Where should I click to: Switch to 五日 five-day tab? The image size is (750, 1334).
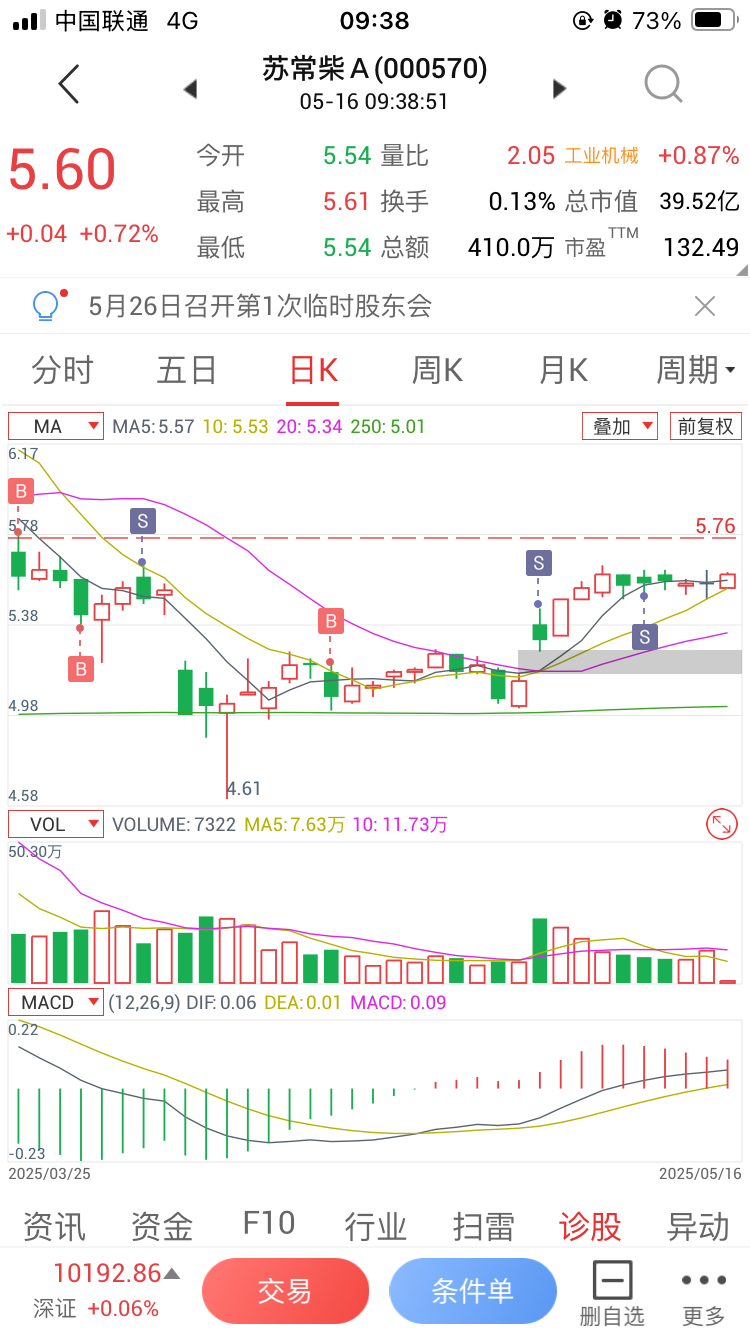pyautogui.click(x=187, y=371)
